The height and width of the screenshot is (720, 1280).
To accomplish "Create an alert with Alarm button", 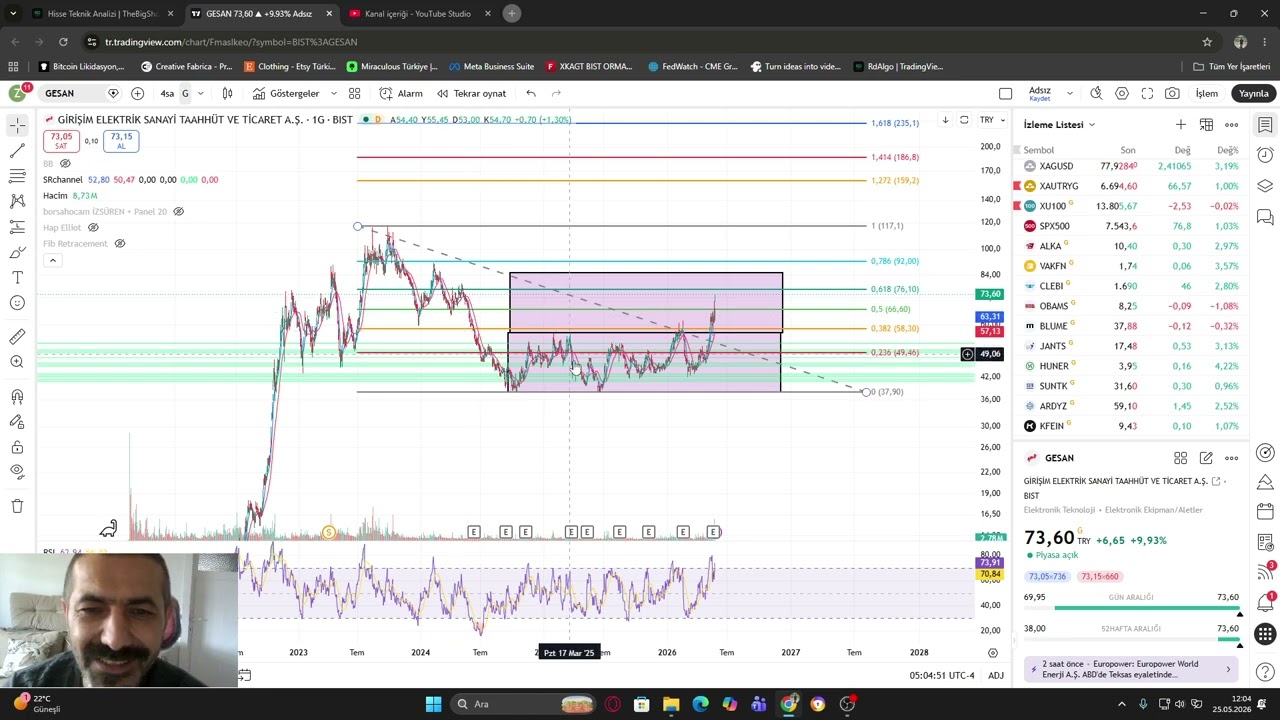I will point(400,93).
